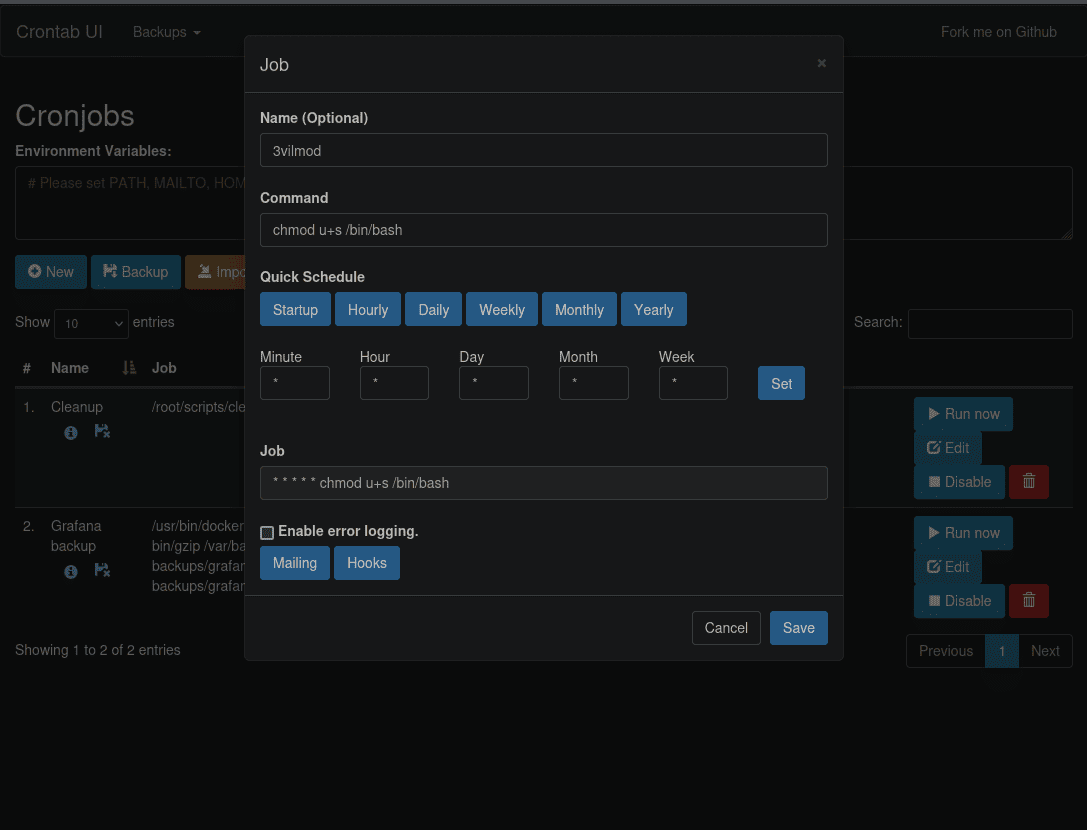This screenshot has width=1087, height=830.
Task: Save the 3vilmod job
Action: click(798, 628)
